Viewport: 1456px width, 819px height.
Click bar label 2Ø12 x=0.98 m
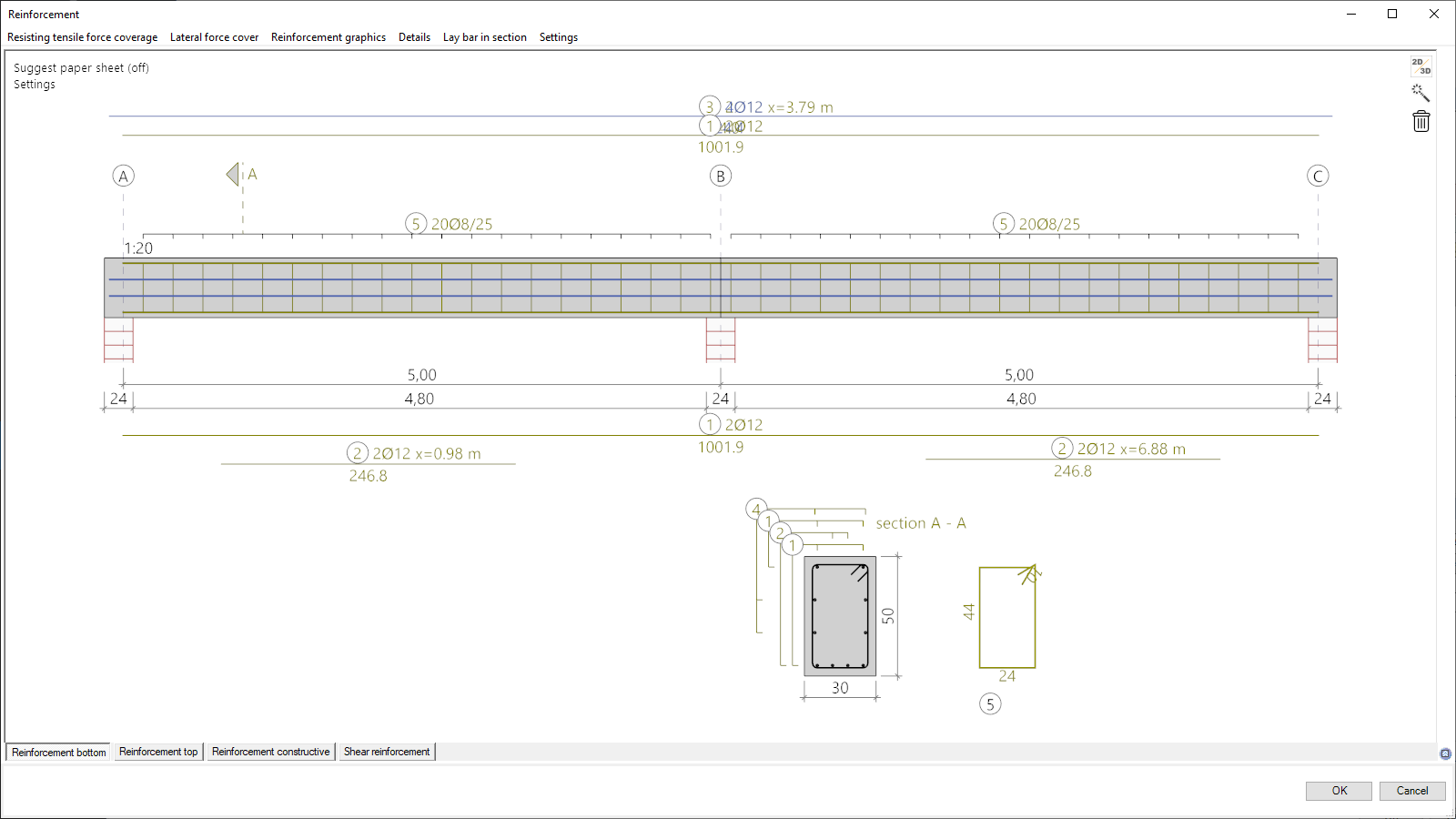coord(427,453)
